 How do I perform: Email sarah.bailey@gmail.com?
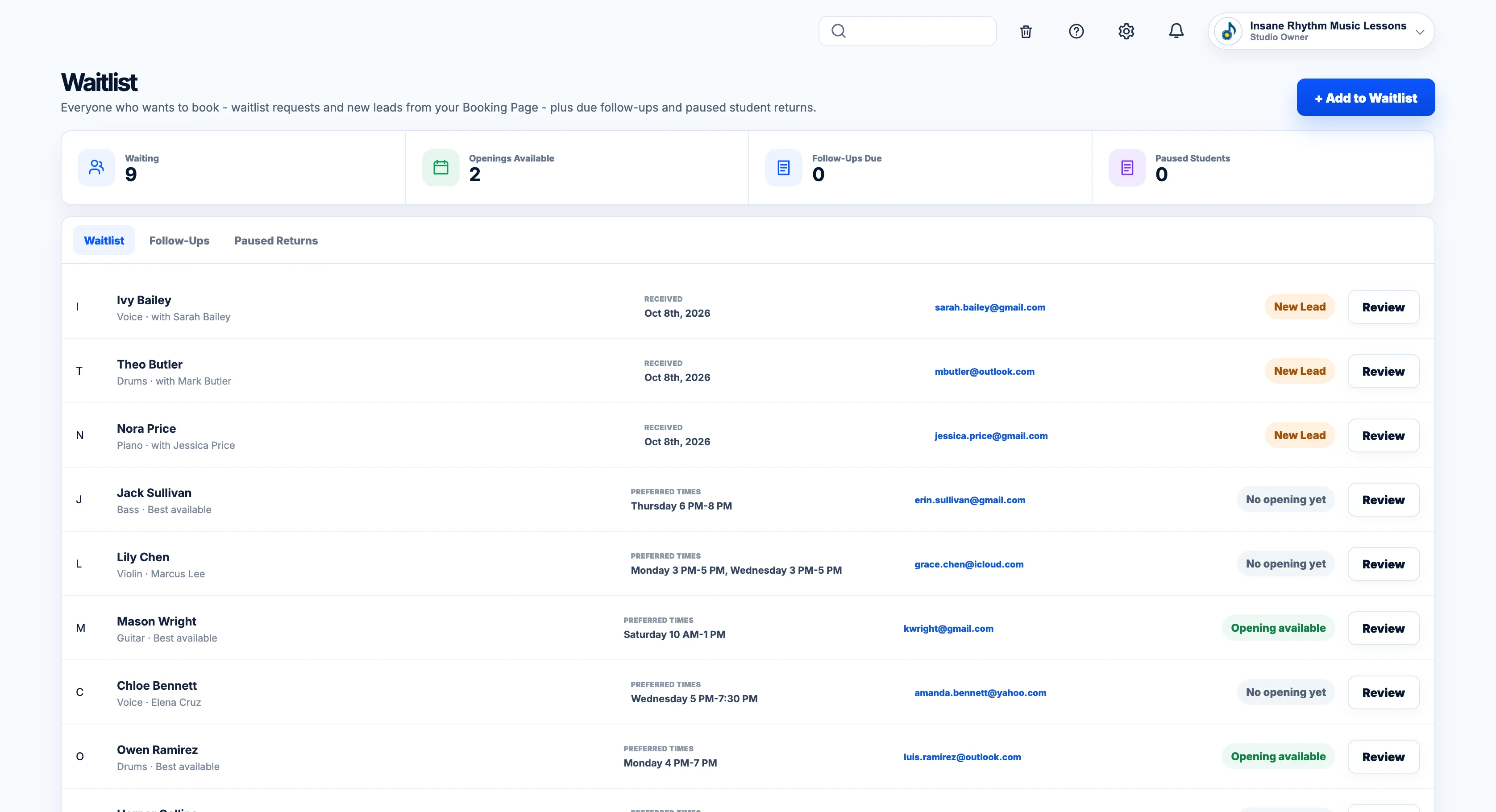pos(989,307)
